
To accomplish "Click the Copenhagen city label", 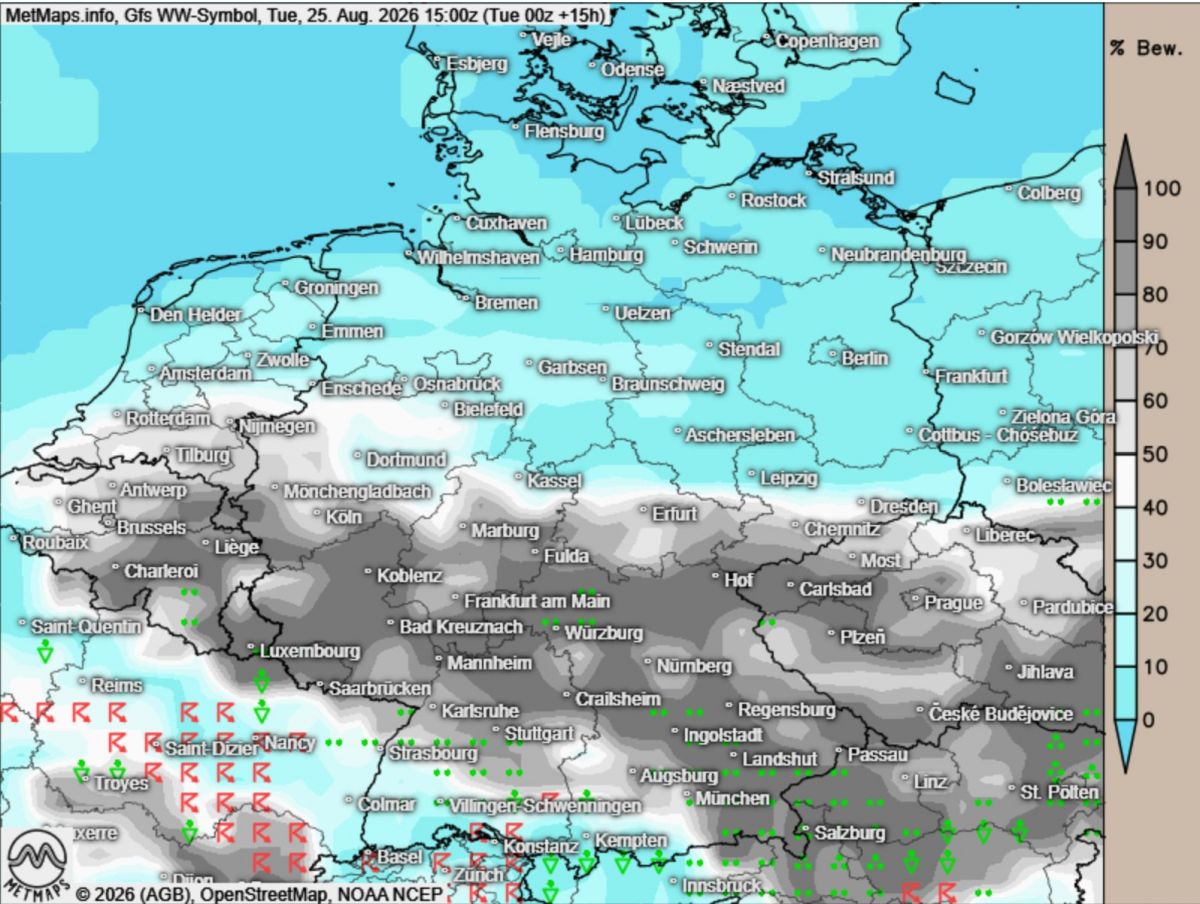I will click(827, 40).
